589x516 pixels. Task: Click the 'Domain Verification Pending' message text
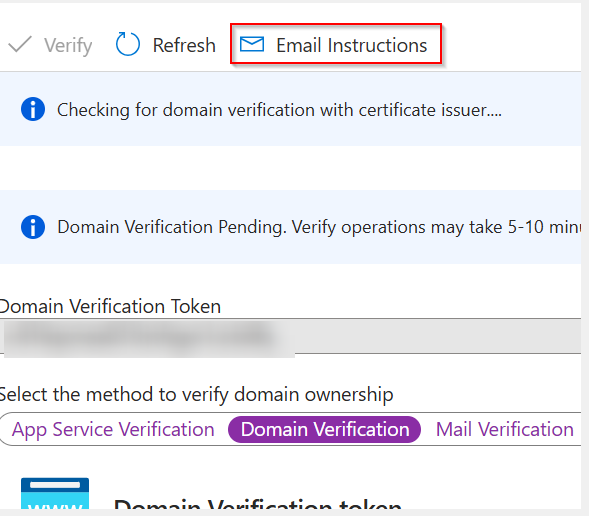coord(319,227)
